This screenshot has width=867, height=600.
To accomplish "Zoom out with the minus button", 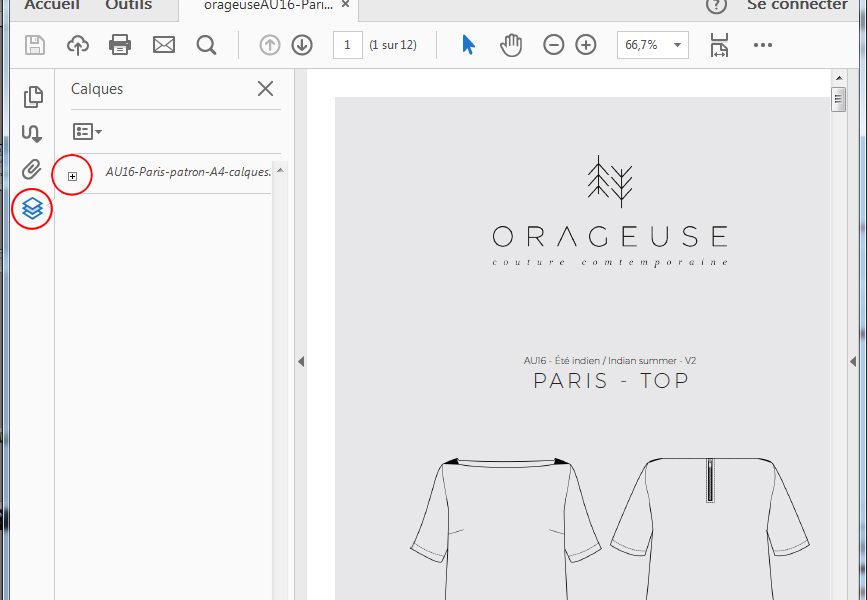I will click(553, 45).
